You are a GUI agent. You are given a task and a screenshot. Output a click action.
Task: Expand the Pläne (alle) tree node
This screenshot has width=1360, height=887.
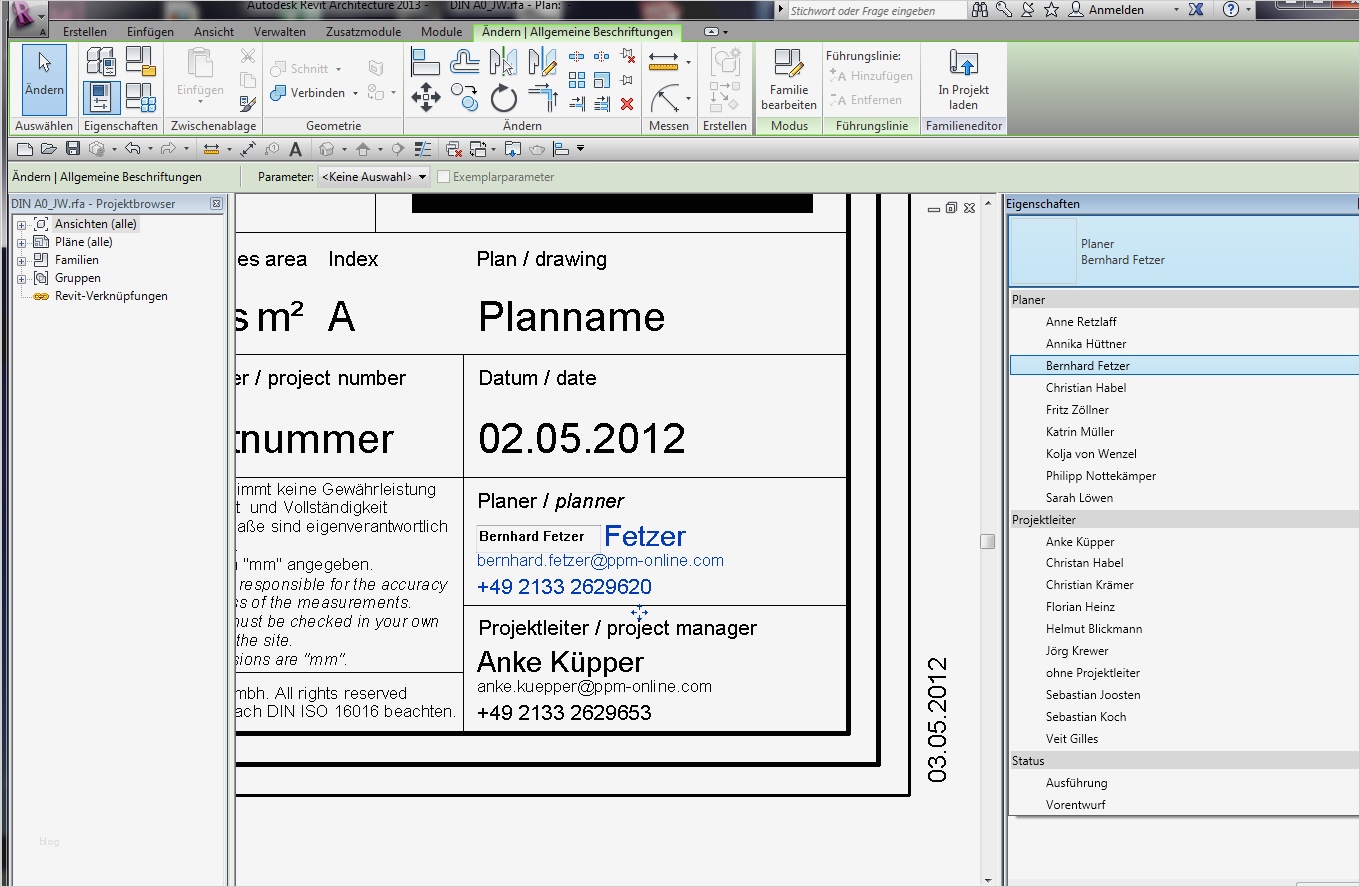(21, 243)
